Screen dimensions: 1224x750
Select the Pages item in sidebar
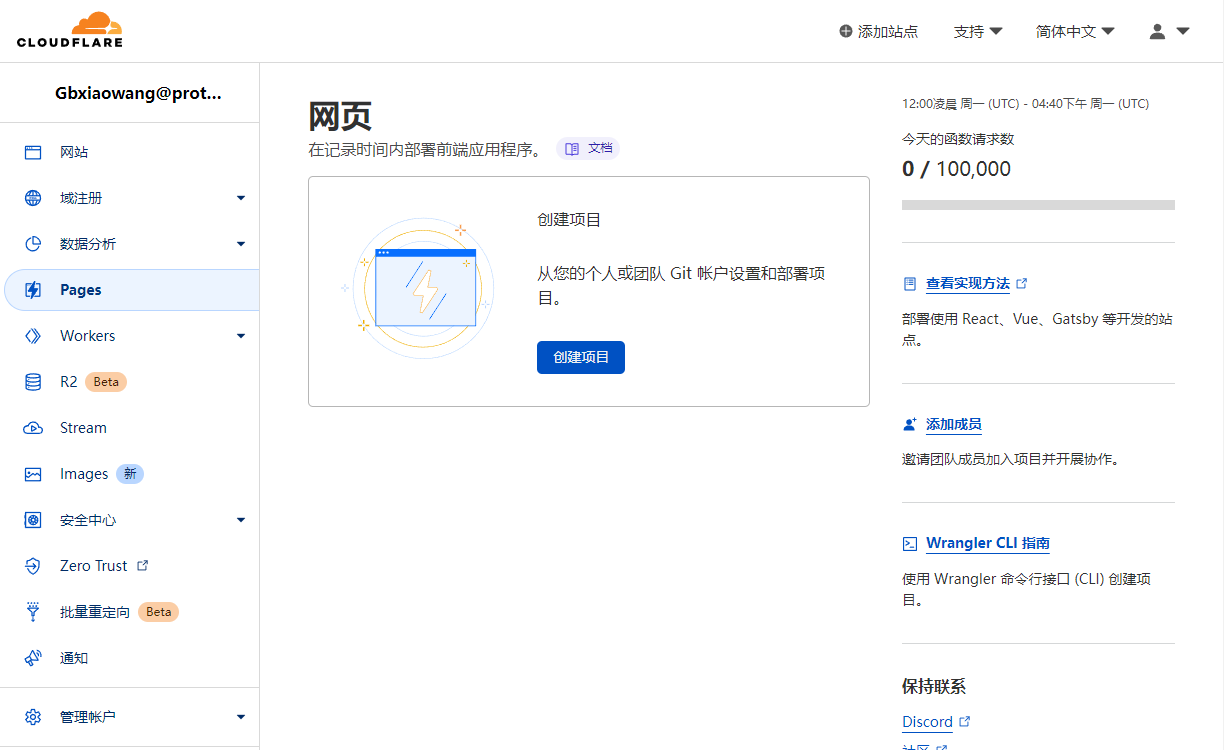coord(81,290)
